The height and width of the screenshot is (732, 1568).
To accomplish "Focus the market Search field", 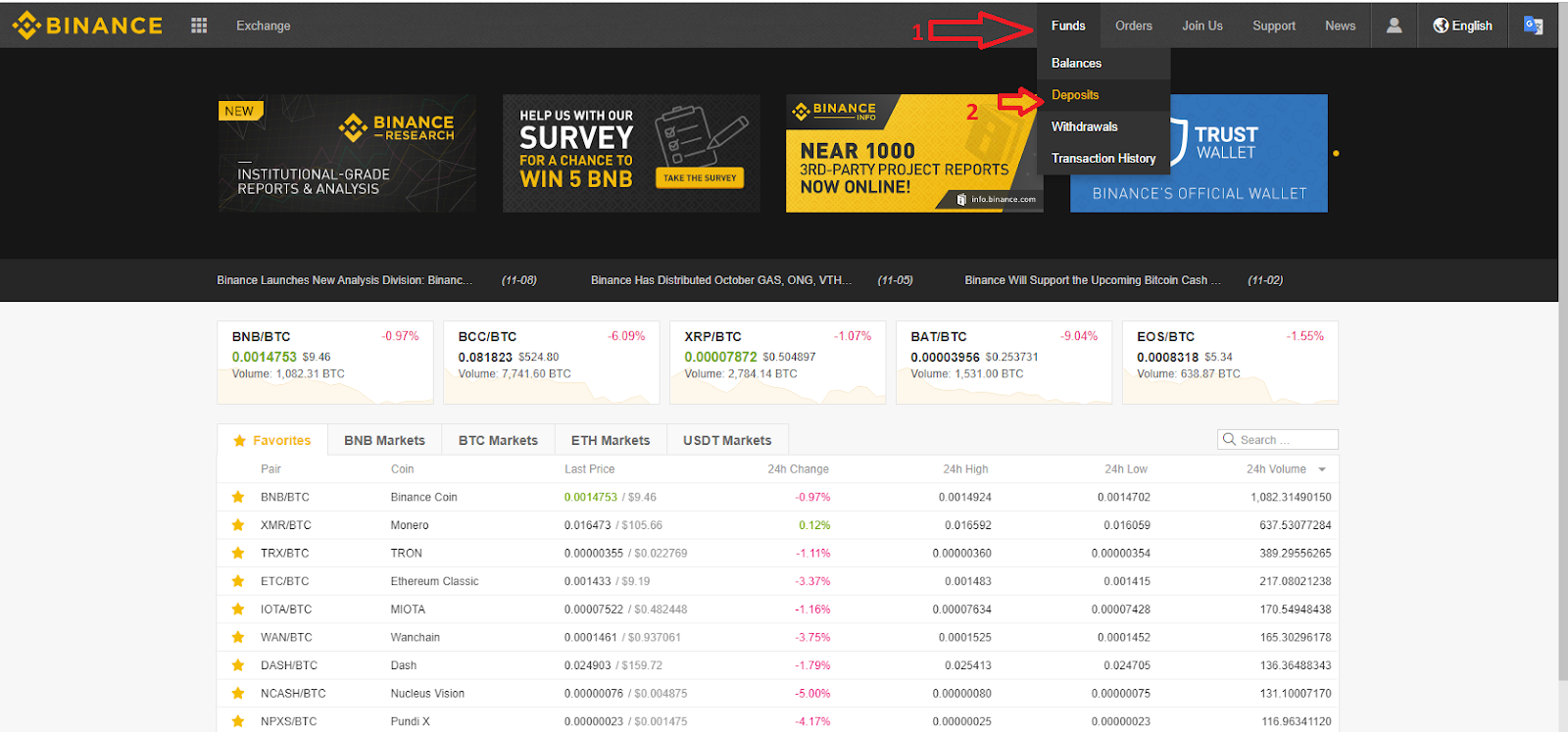I will [x=1278, y=440].
